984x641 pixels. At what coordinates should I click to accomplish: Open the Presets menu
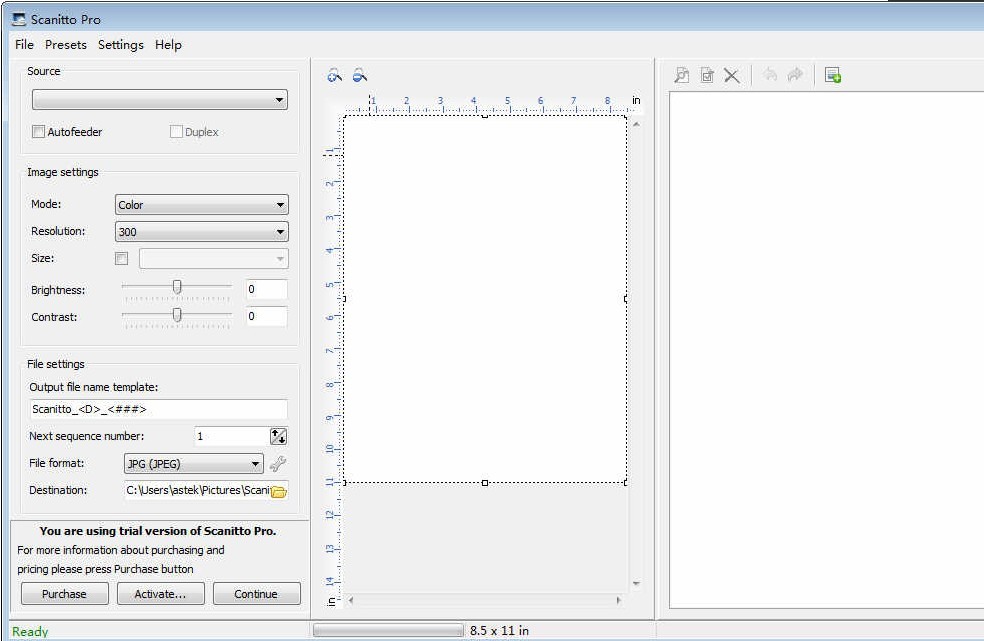[66, 45]
